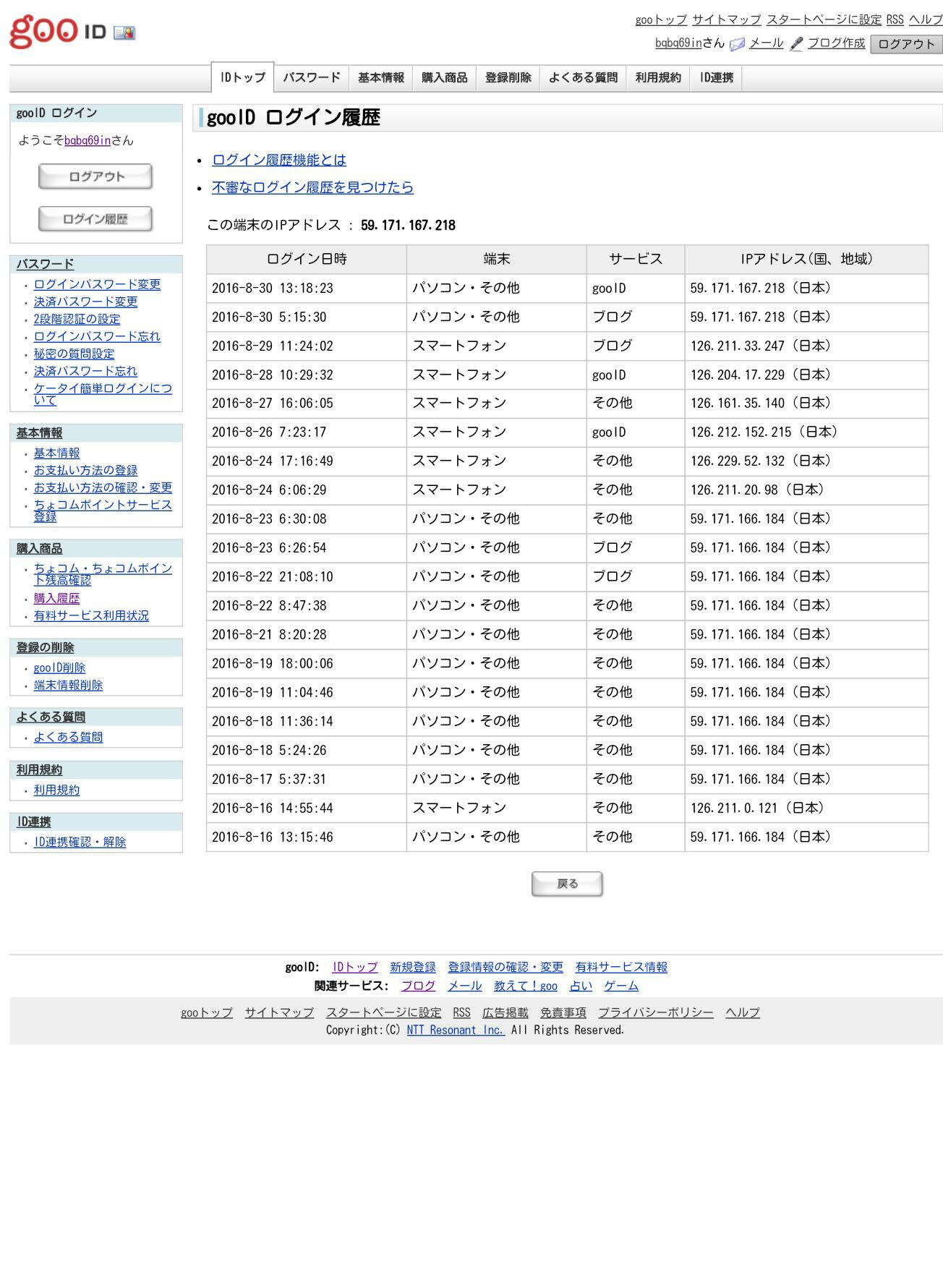Open sidebar よくある質問 list link

pyautogui.click(x=68, y=737)
